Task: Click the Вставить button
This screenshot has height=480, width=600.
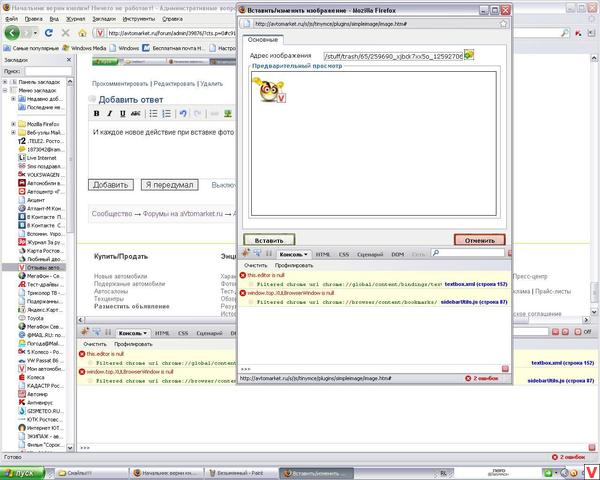Action: (269, 240)
